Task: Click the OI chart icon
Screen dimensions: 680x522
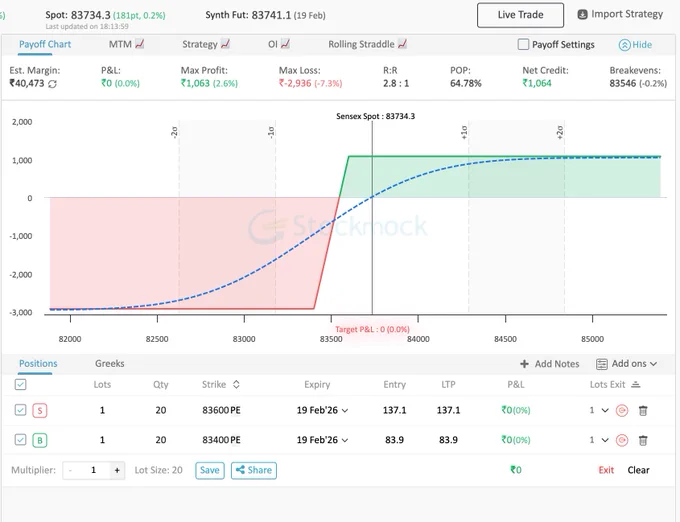Action: click(285, 44)
